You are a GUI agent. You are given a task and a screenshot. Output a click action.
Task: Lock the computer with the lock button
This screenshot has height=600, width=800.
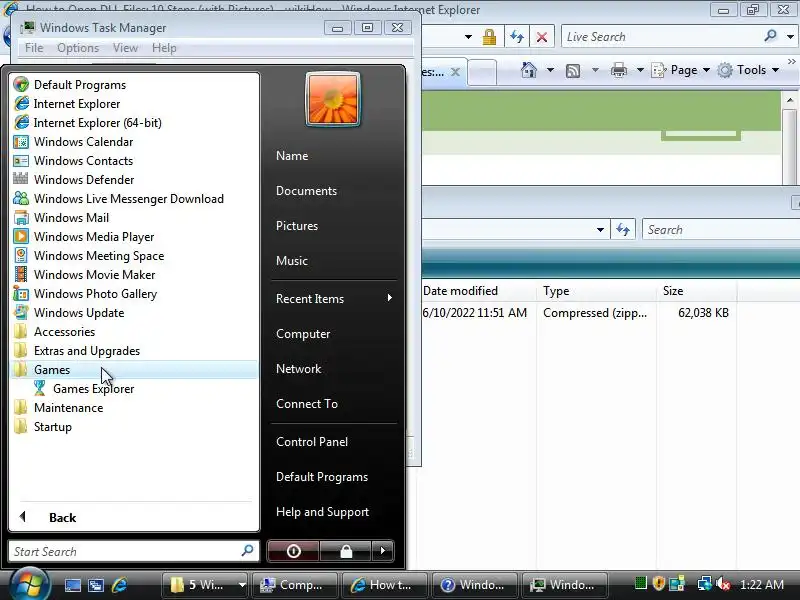click(346, 551)
